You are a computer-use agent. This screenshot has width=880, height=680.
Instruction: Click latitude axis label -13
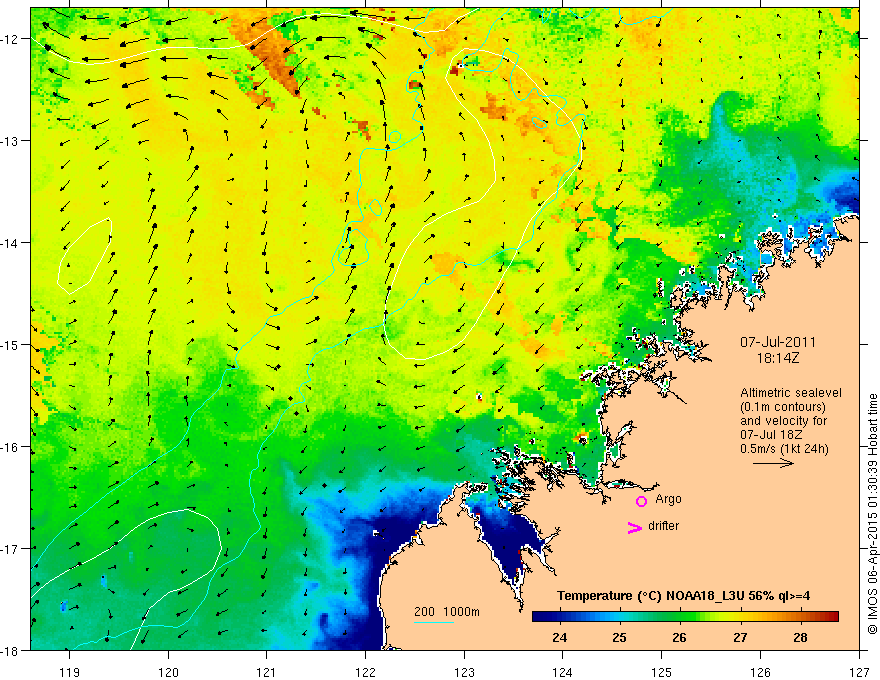coord(10,141)
